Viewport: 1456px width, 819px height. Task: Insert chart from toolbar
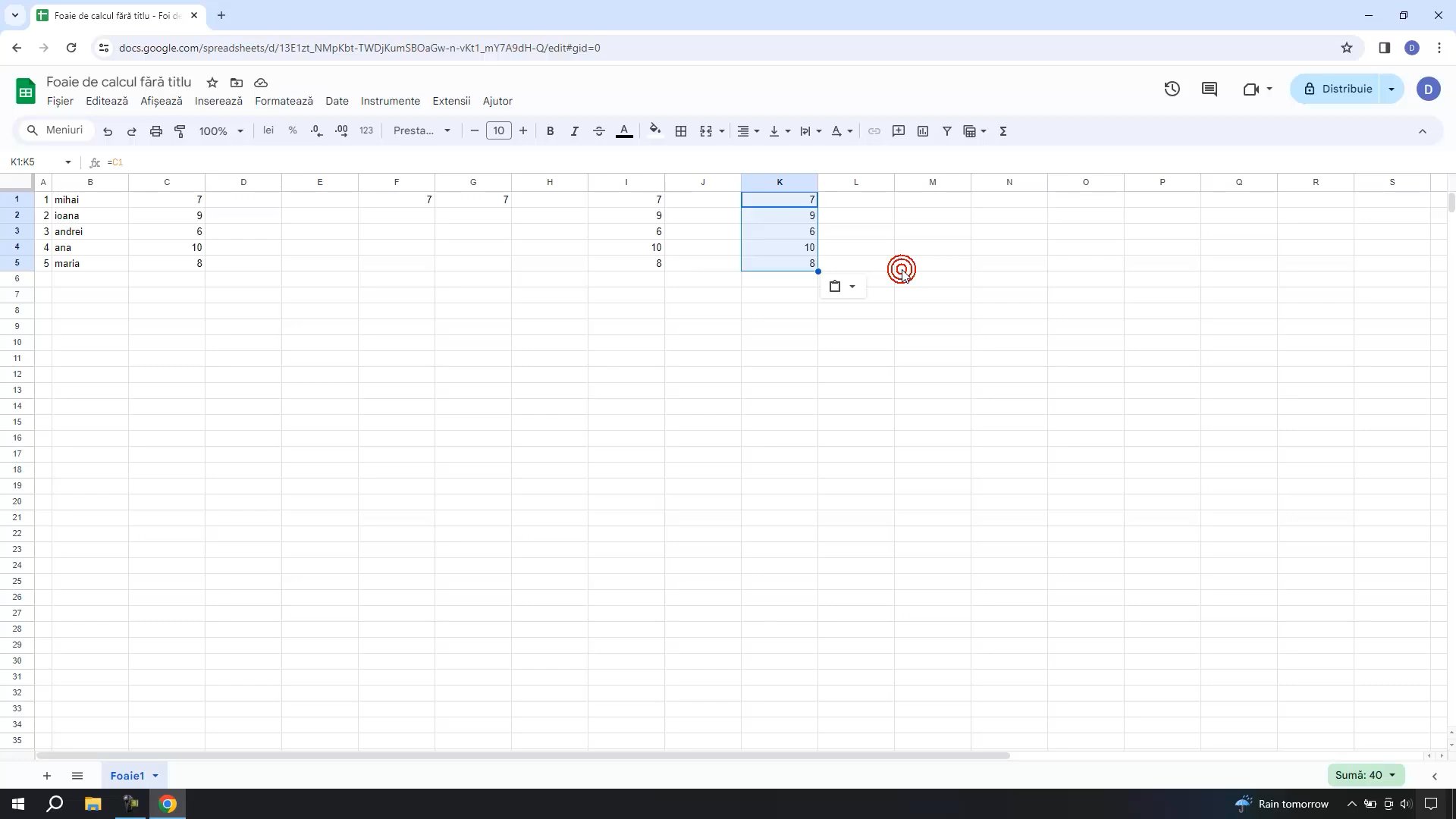tap(923, 131)
